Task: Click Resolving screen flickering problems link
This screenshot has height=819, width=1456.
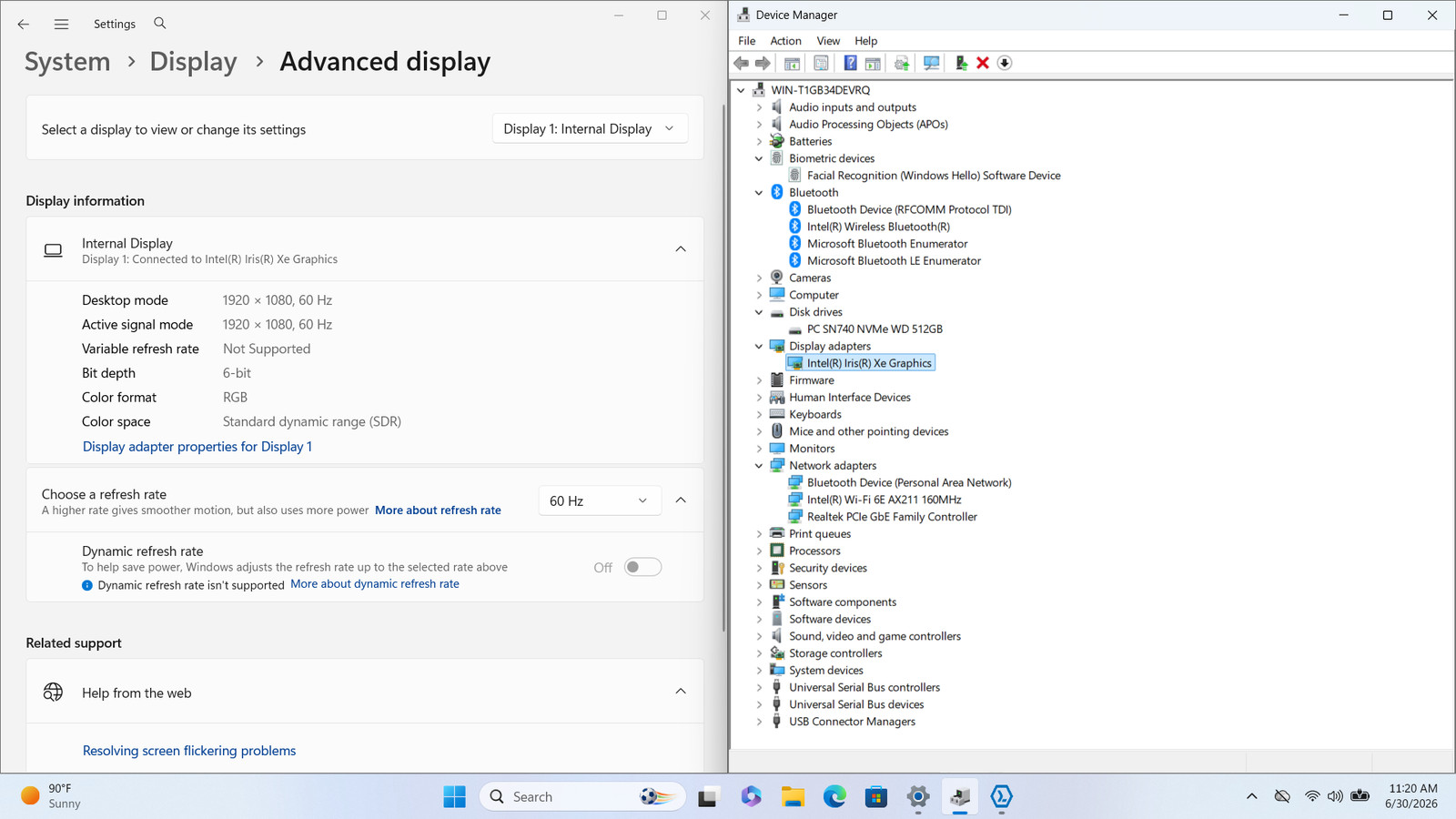Action: (189, 751)
